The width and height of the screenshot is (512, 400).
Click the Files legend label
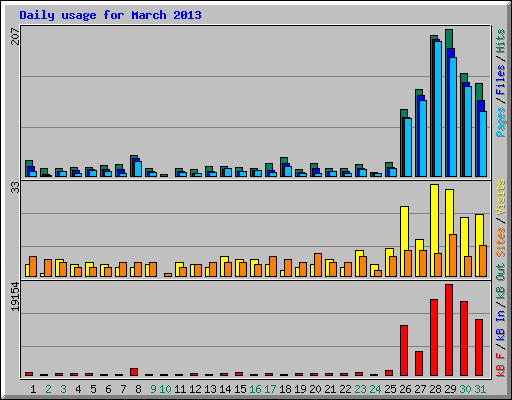tap(500, 80)
